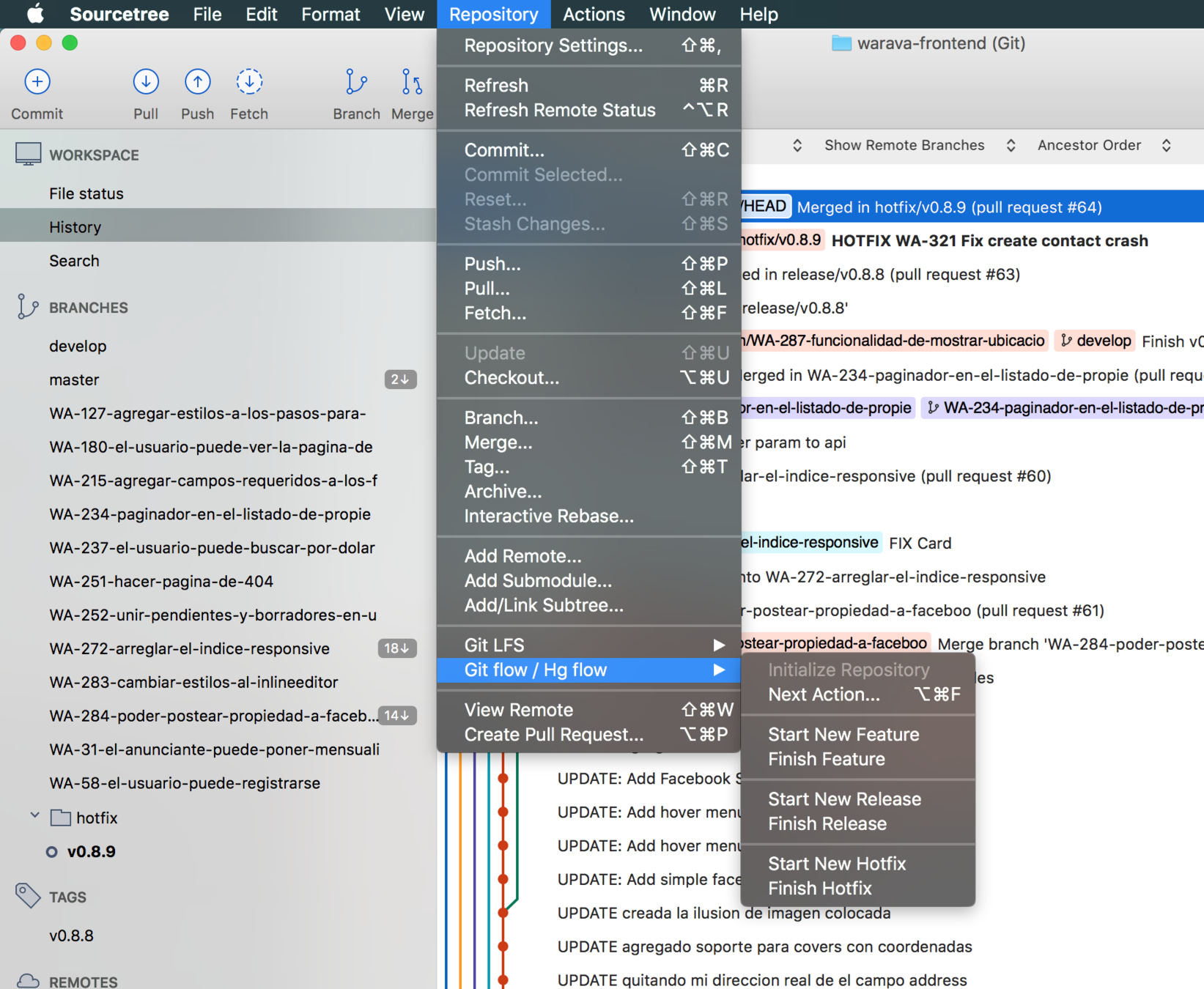Choose Next Action... in Git flow submenu

858,694
